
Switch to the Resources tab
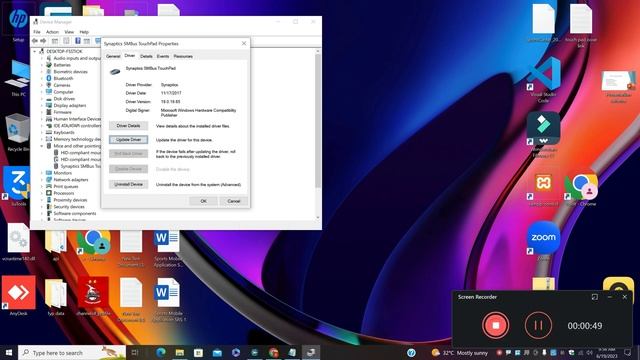183,56
